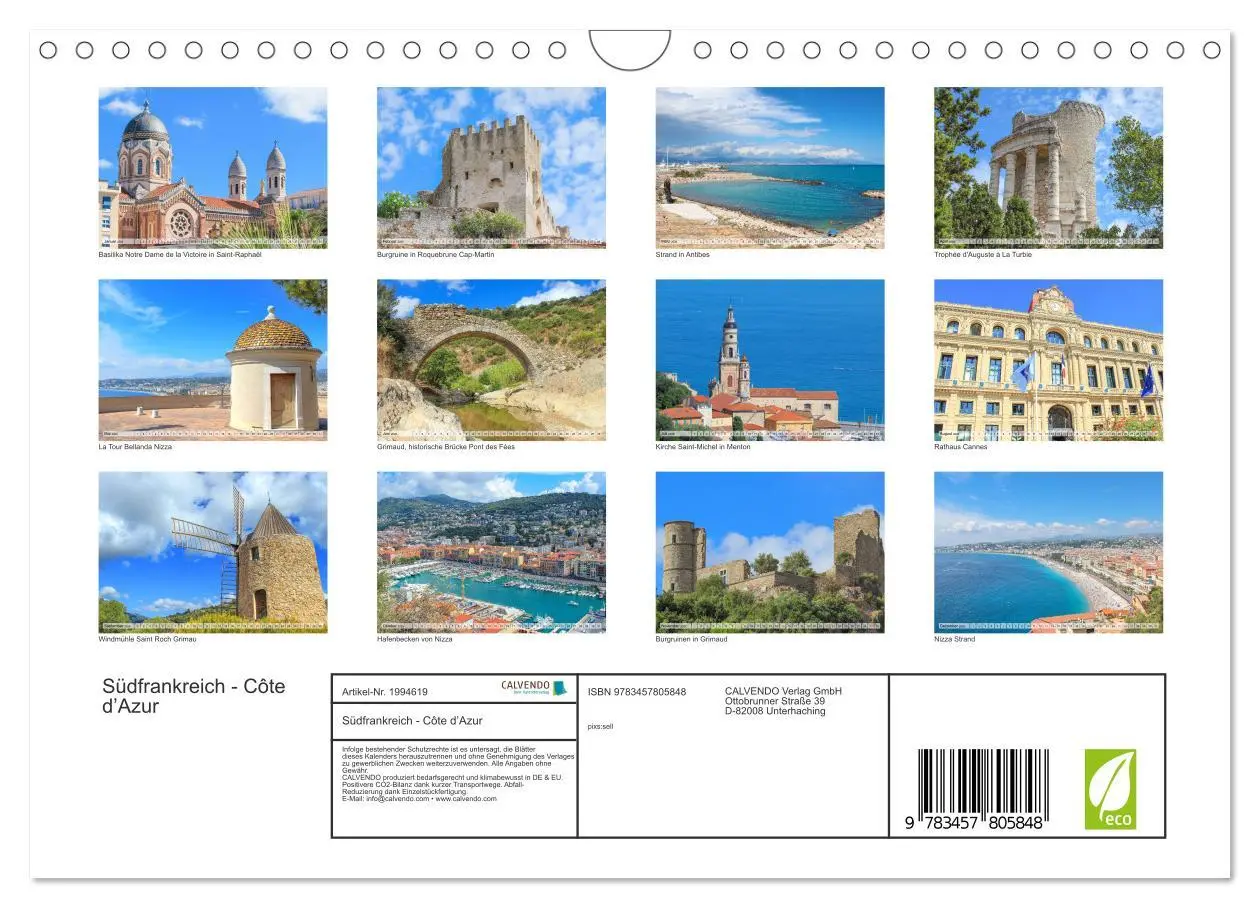
Task: Click the Hafenbecken von Nizza photo
Action: coord(491,552)
